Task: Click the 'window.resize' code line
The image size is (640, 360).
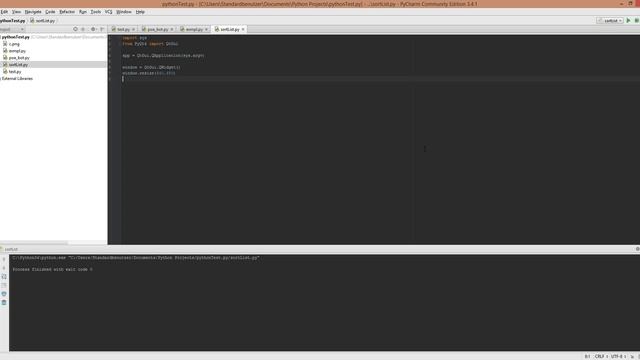Action: click(149, 73)
